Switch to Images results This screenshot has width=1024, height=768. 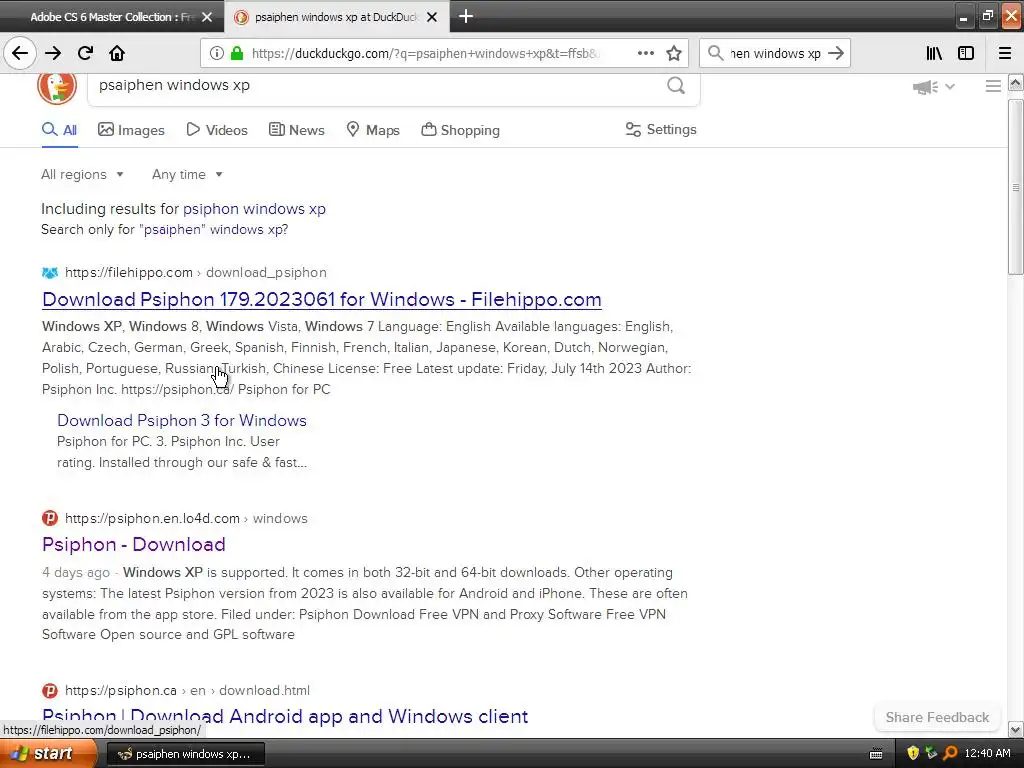[131, 130]
